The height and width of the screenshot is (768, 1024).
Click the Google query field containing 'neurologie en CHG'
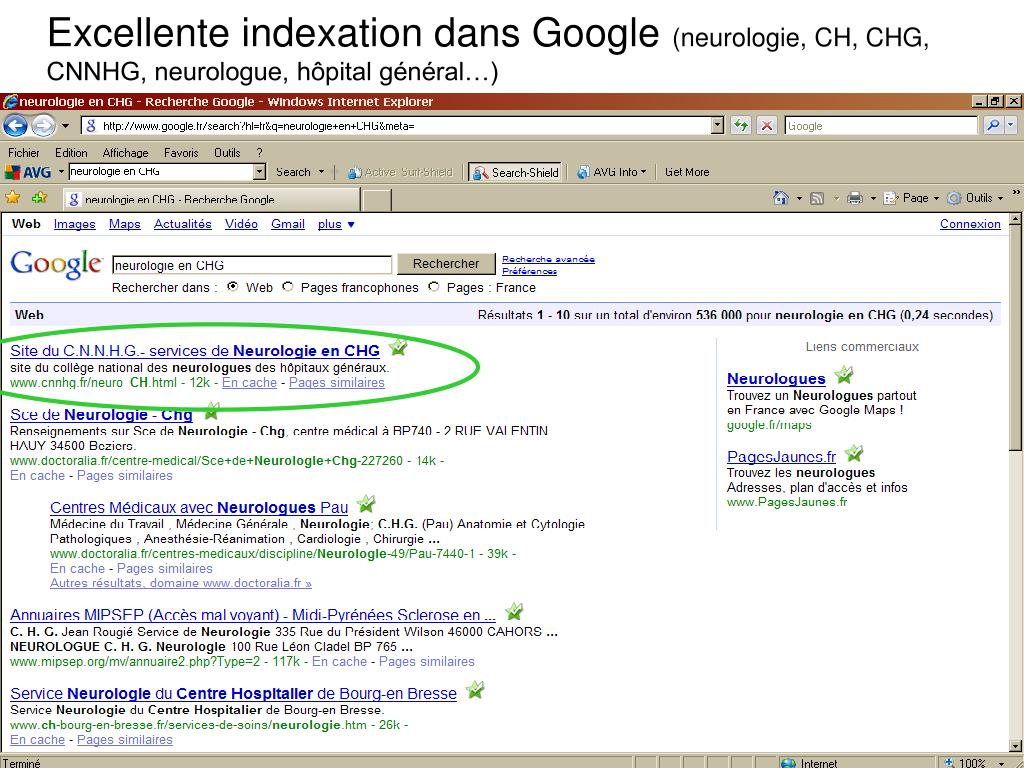click(252, 265)
